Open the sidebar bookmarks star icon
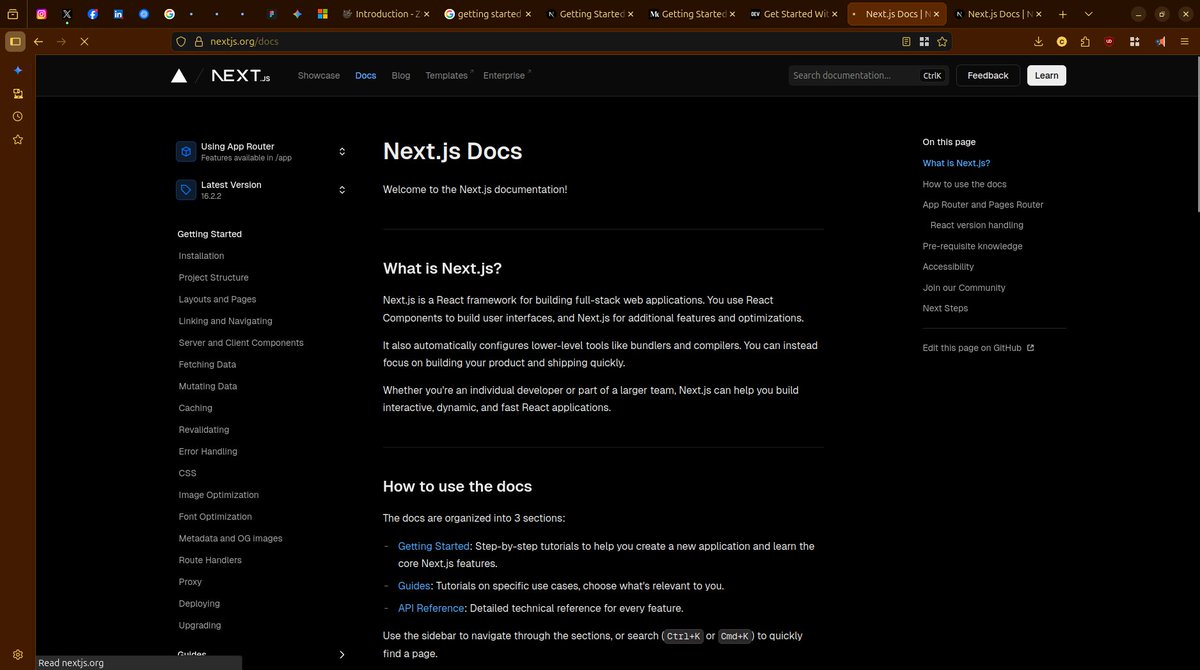This screenshot has height=670, width=1200. pyautogui.click(x=17, y=139)
